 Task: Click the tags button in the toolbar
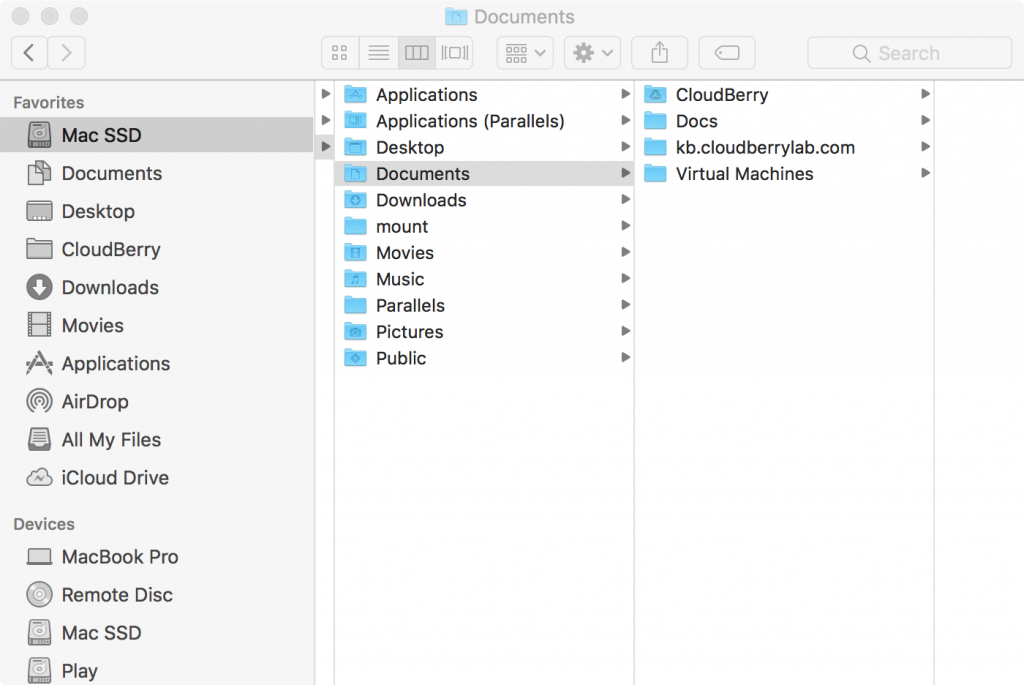[x=727, y=52]
